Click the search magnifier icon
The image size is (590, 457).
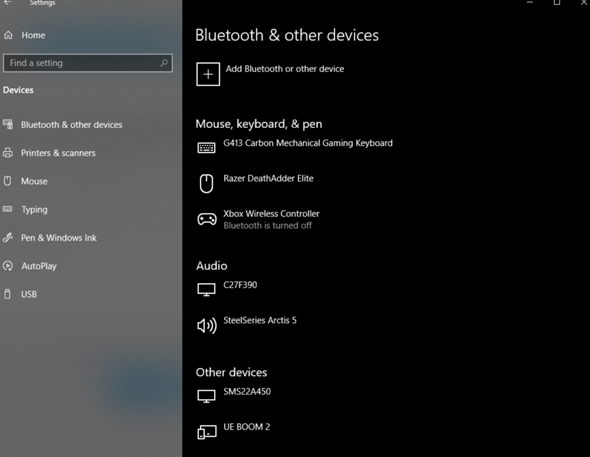164,63
